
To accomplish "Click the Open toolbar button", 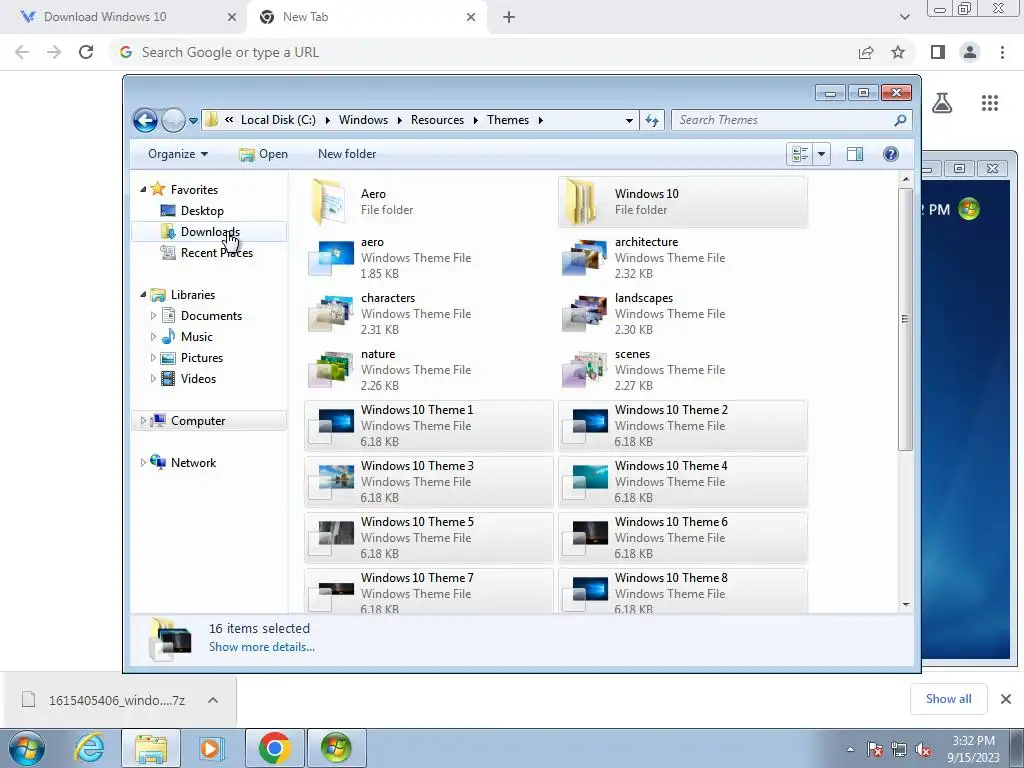I will pos(263,154).
